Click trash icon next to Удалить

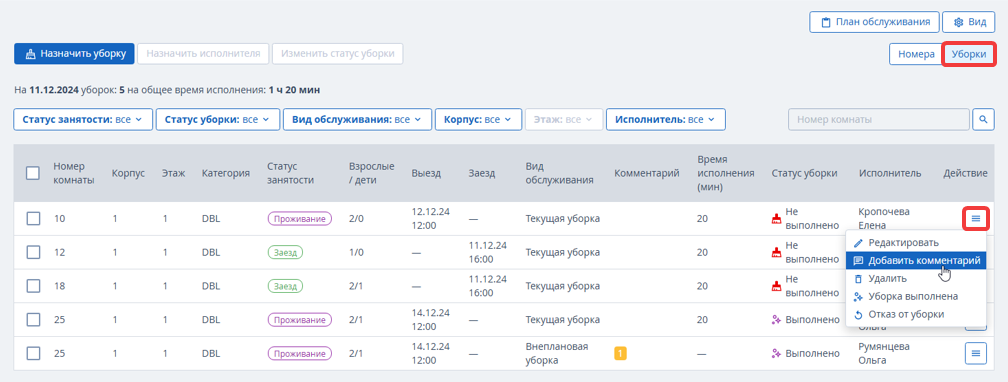(x=858, y=279)
